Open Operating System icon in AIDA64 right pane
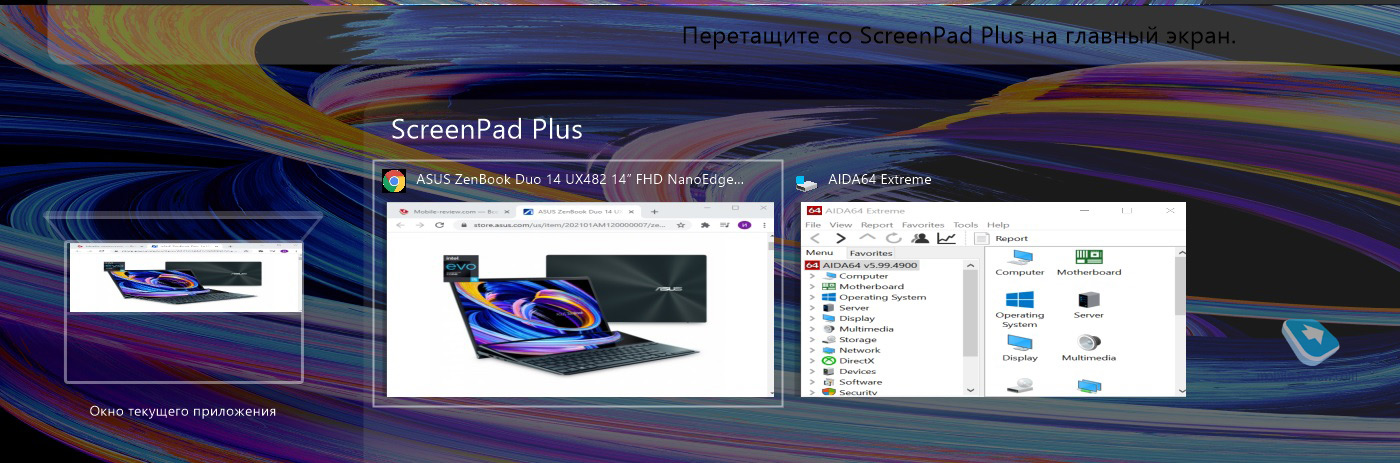The height and width of the screenshot is (463, 1400). (x=1020, y=309)
